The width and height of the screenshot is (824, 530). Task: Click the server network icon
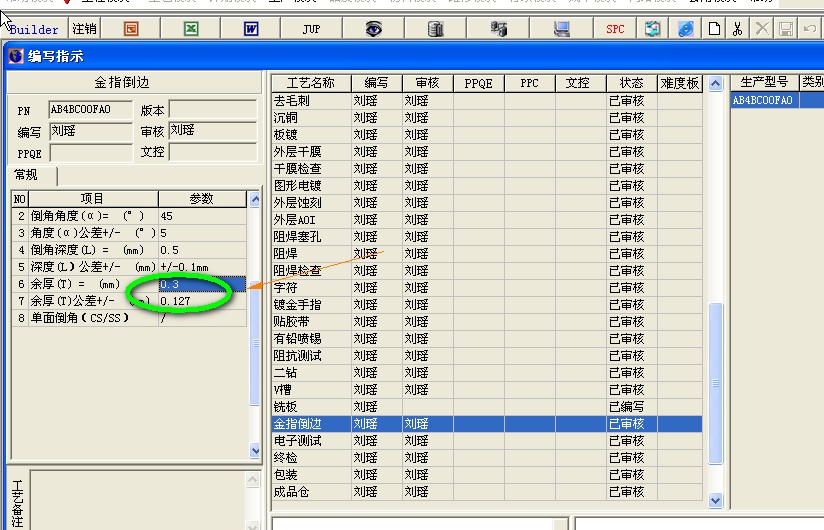(498, 29)
